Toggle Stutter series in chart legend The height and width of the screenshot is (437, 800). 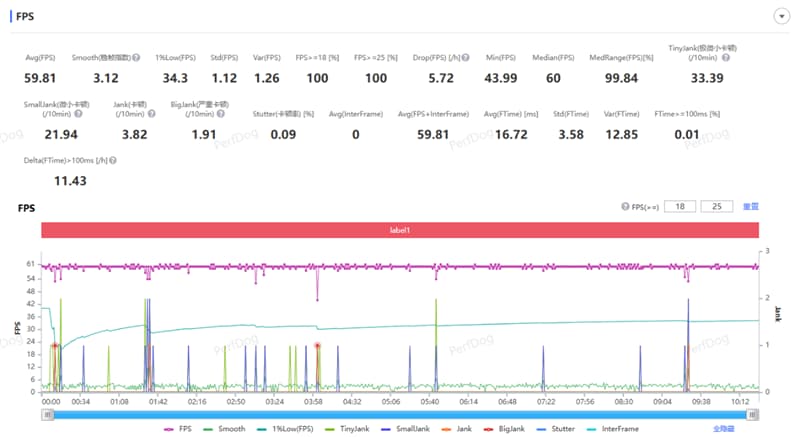coord(556,429)
